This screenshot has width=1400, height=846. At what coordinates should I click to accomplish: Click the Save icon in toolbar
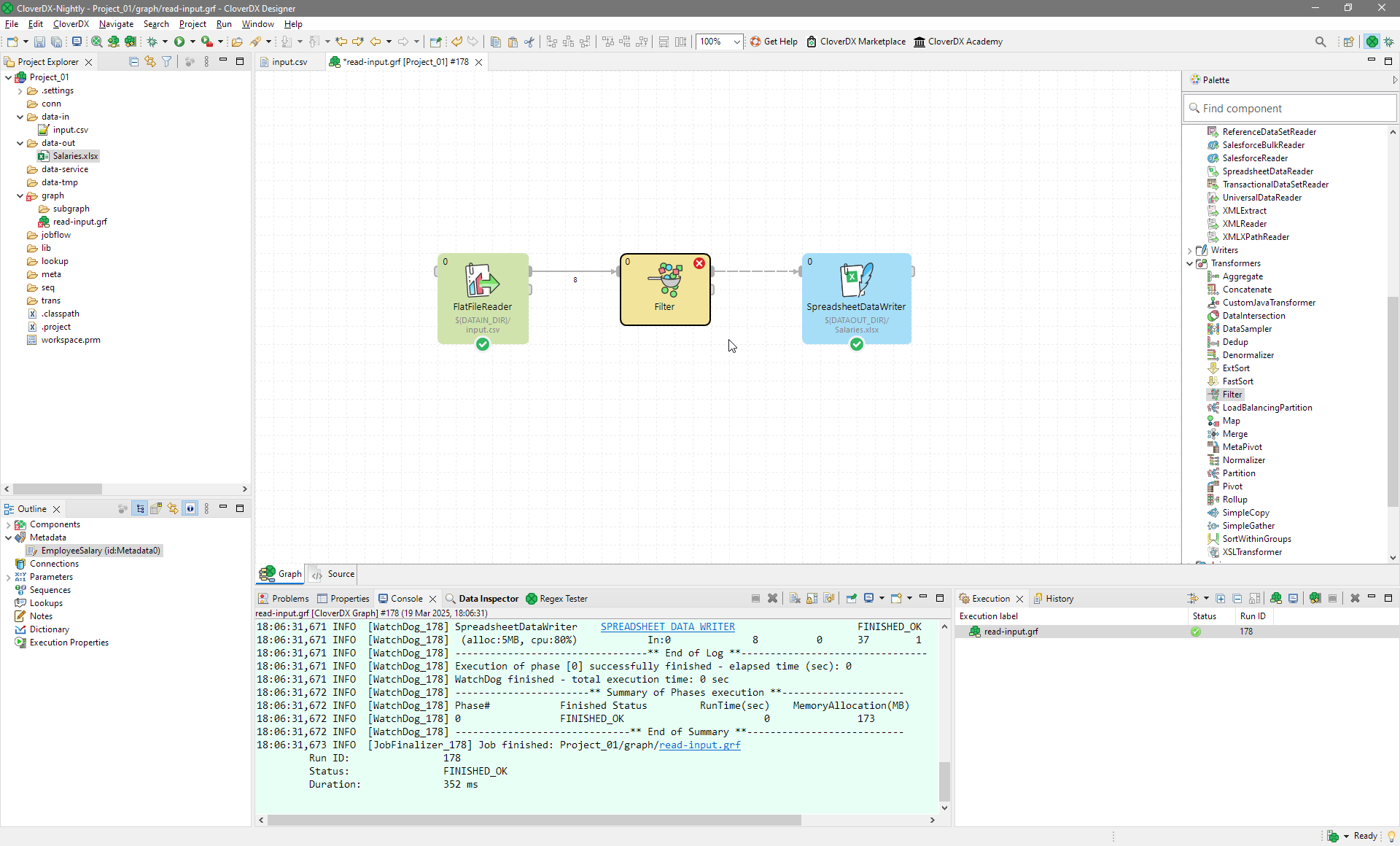pos(39,42)
